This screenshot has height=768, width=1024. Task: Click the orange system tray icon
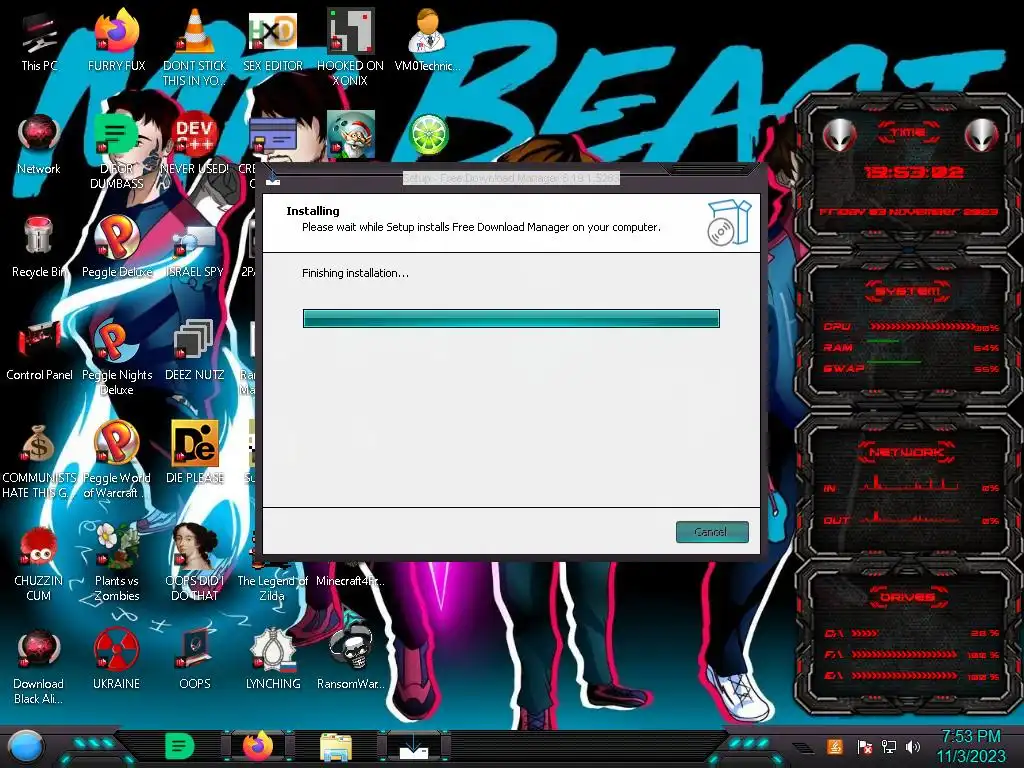click(x=835, y=746)
